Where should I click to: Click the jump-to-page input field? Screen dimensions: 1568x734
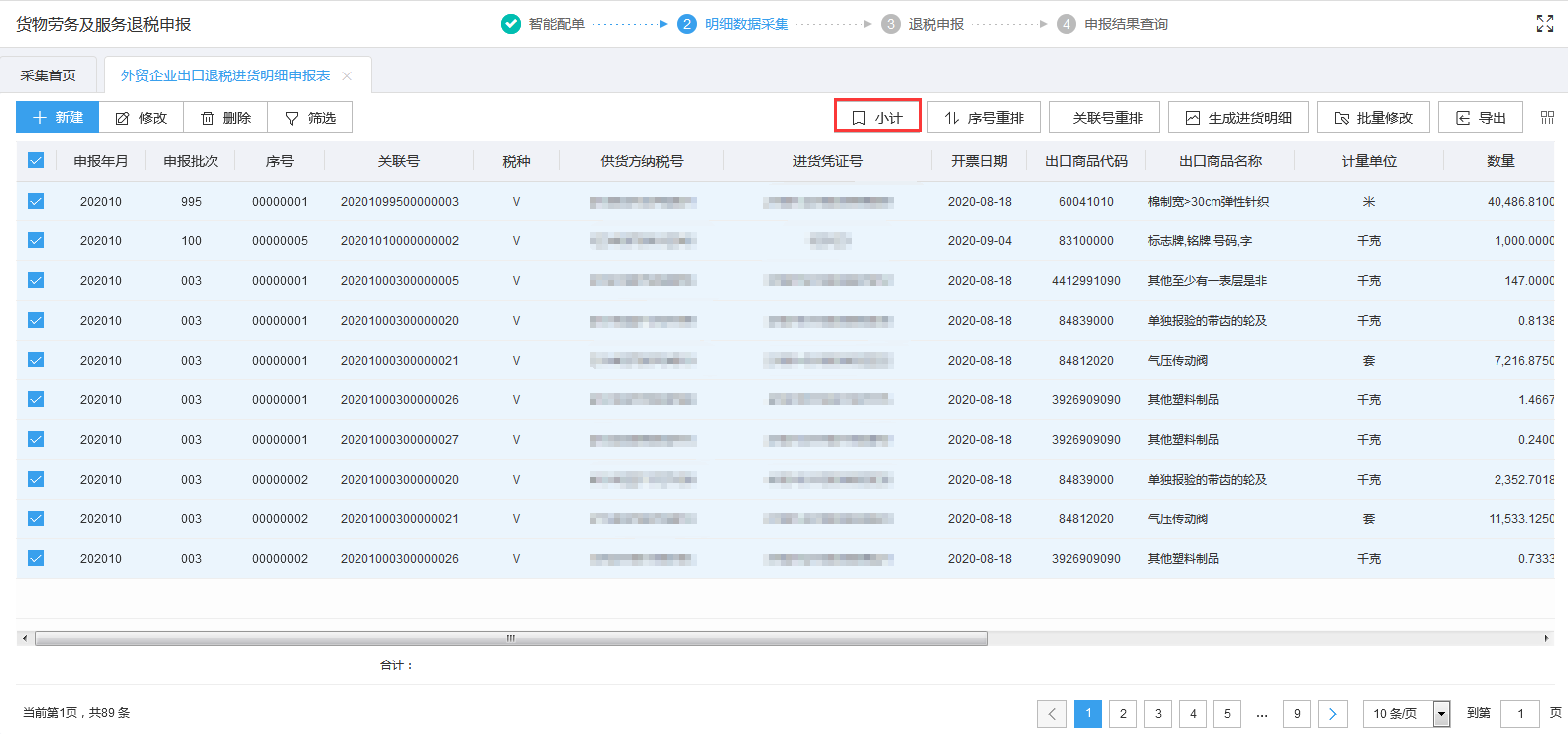coord(1520,713)
